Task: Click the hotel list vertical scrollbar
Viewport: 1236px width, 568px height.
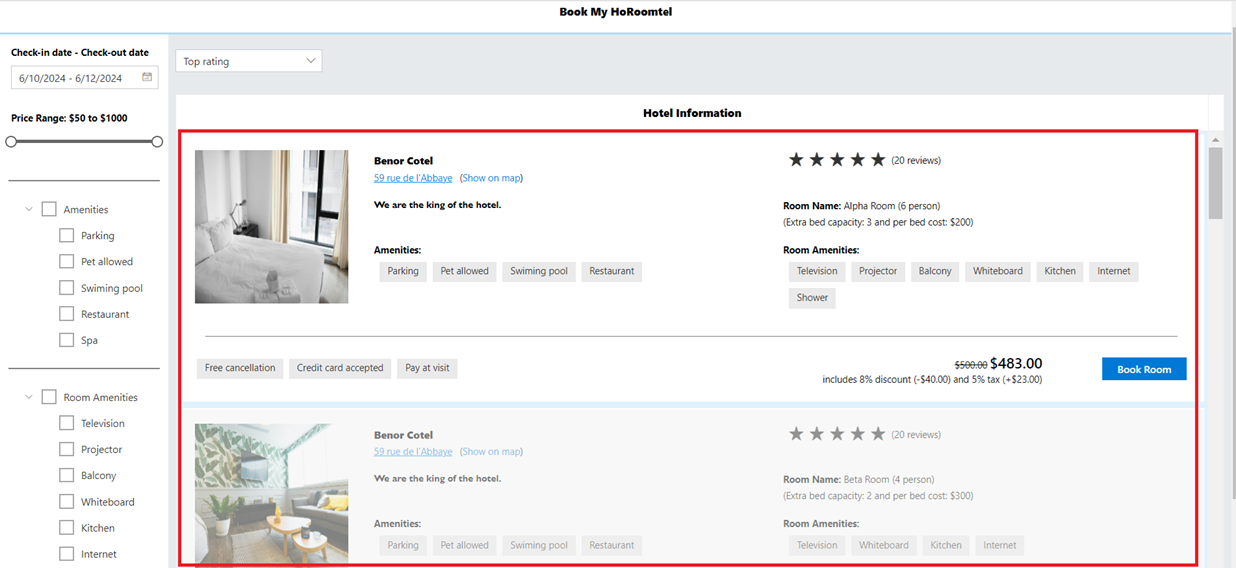Action: 1215,183
